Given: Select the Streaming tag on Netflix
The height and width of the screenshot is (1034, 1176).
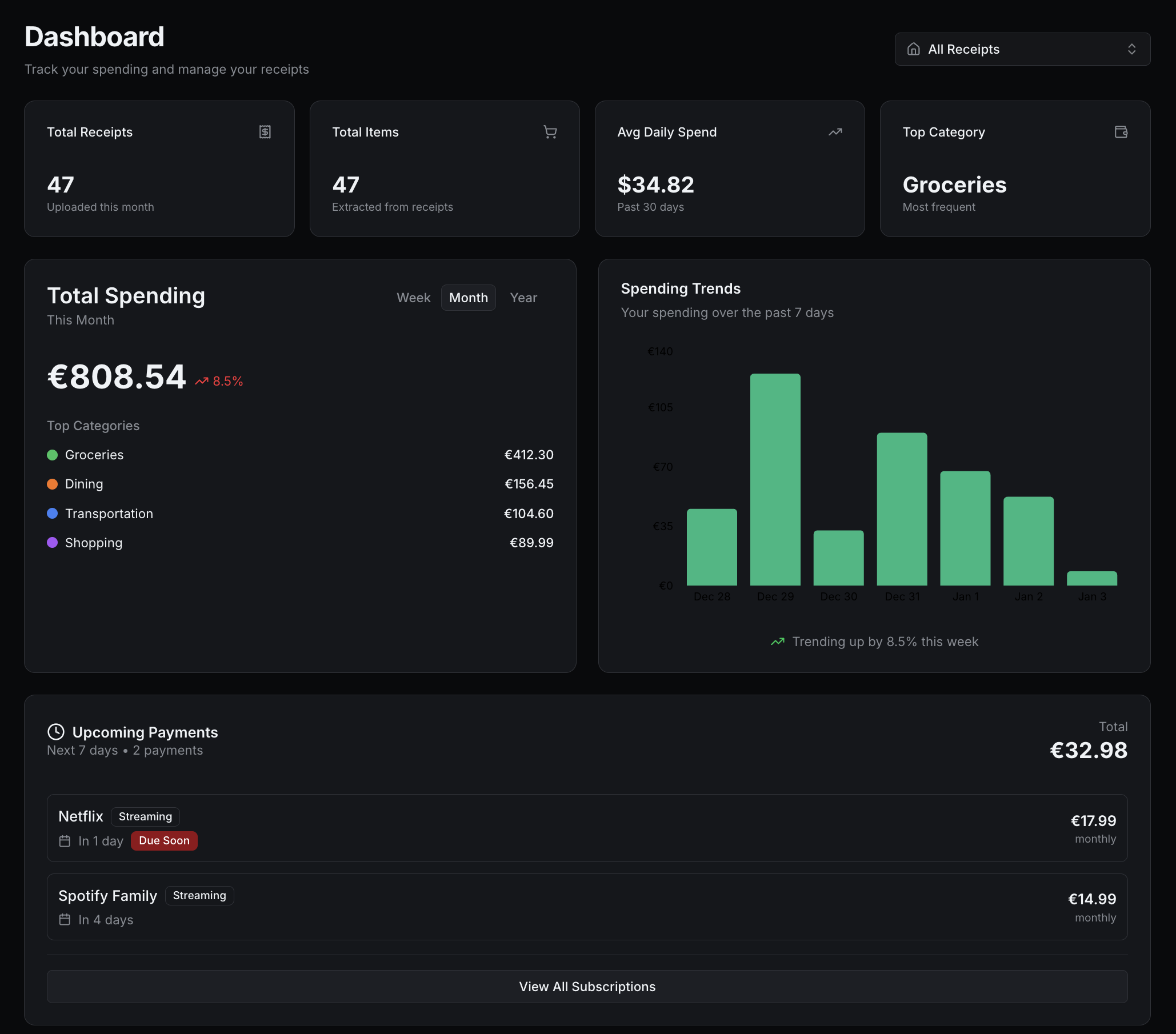Looking at the screenshot, I should click(x=145, y=816).
